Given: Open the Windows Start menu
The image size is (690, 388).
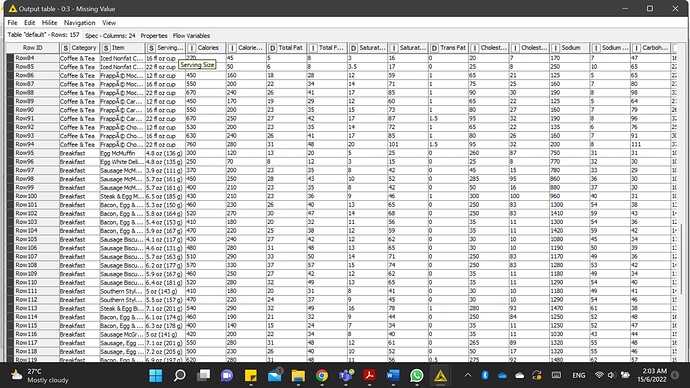Looking at the screenshot, I should (156, 375).
